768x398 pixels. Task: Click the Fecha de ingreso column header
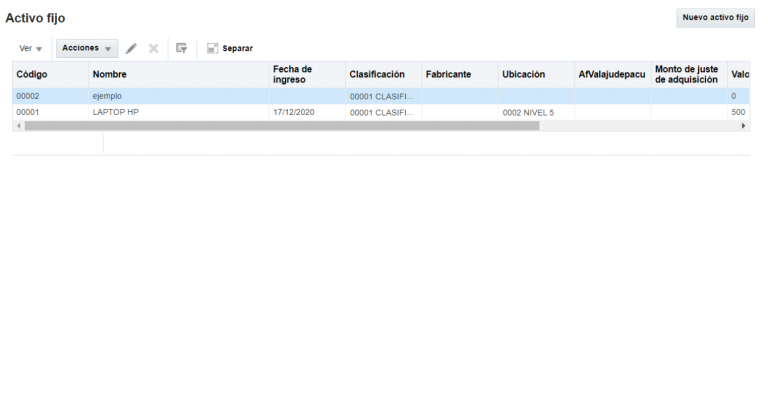click(x=307, y=74)
